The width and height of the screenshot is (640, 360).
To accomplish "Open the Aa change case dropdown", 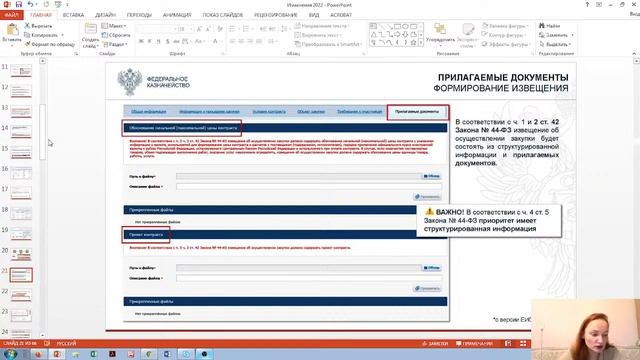I will click(x=199, y=41).
